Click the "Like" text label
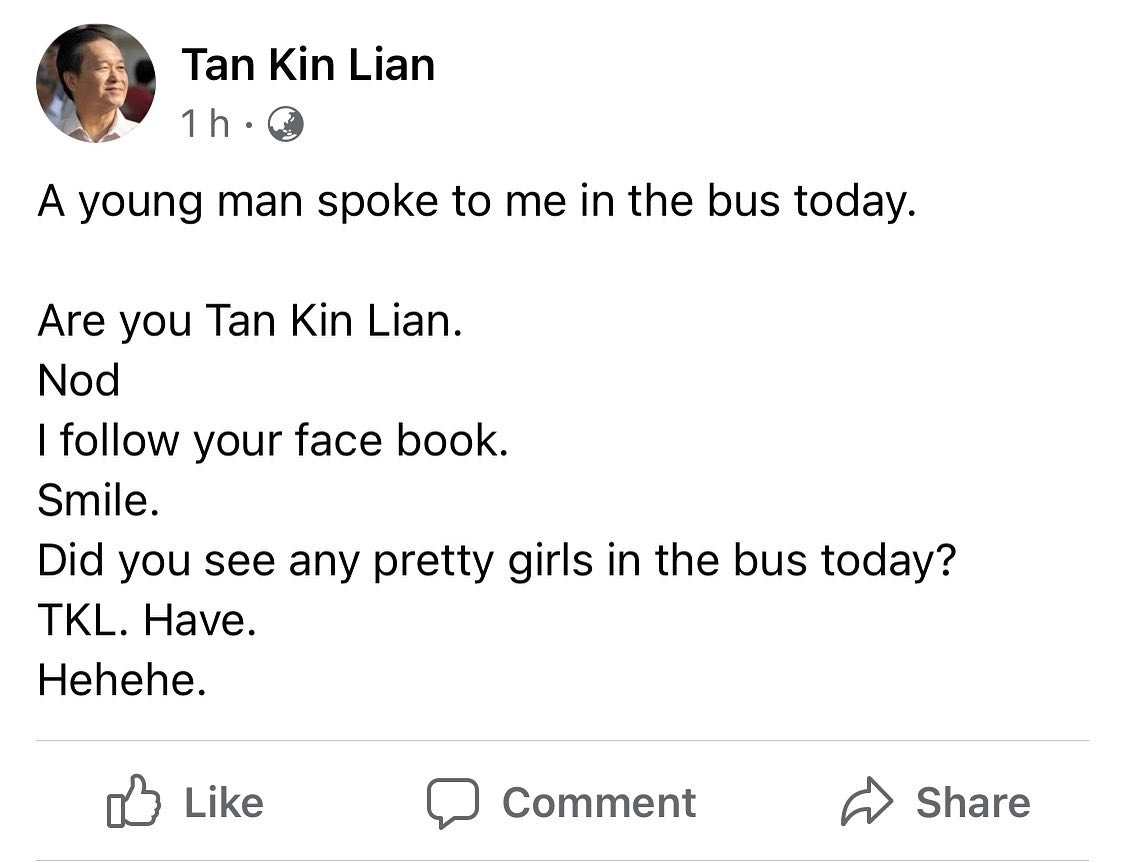The height and width of the screenshot is (863, 1124). (x=224, y=803)
